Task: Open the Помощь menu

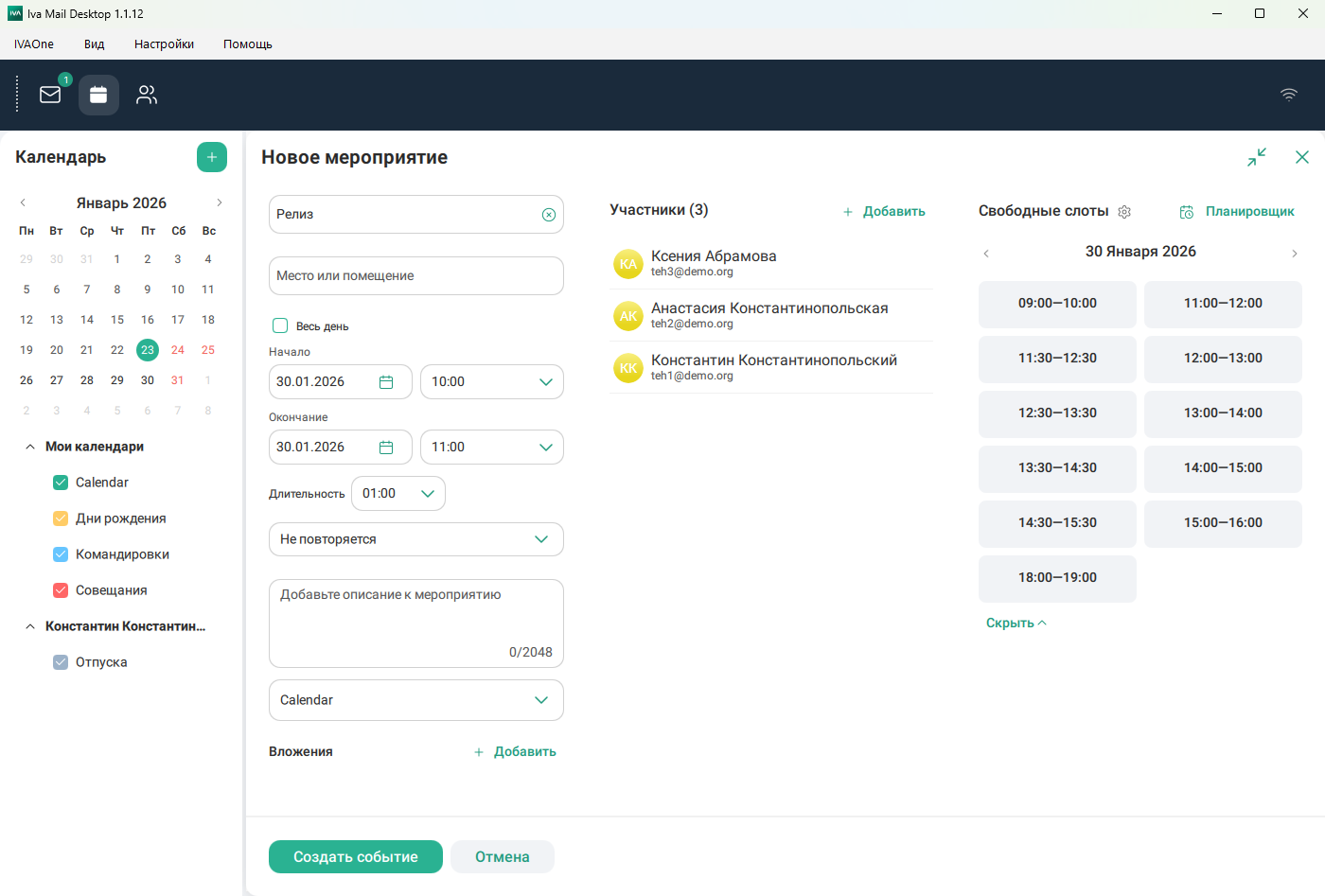Action: [247, 44]
